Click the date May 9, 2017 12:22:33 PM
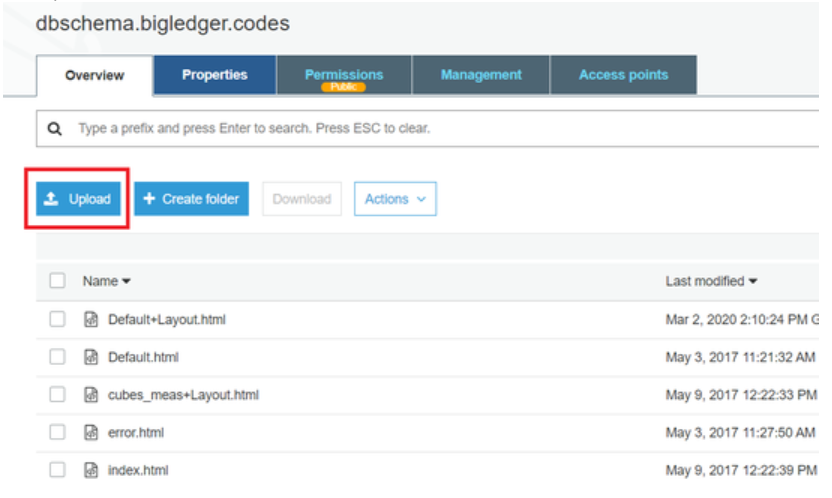 point(741,395)
